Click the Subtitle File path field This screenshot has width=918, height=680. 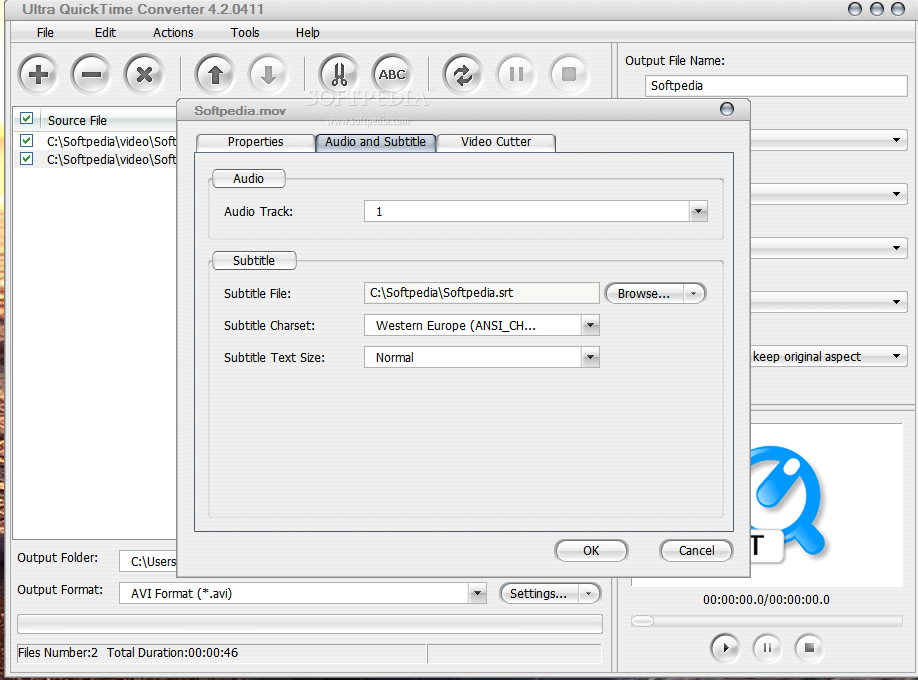click(x=481, y=293)
